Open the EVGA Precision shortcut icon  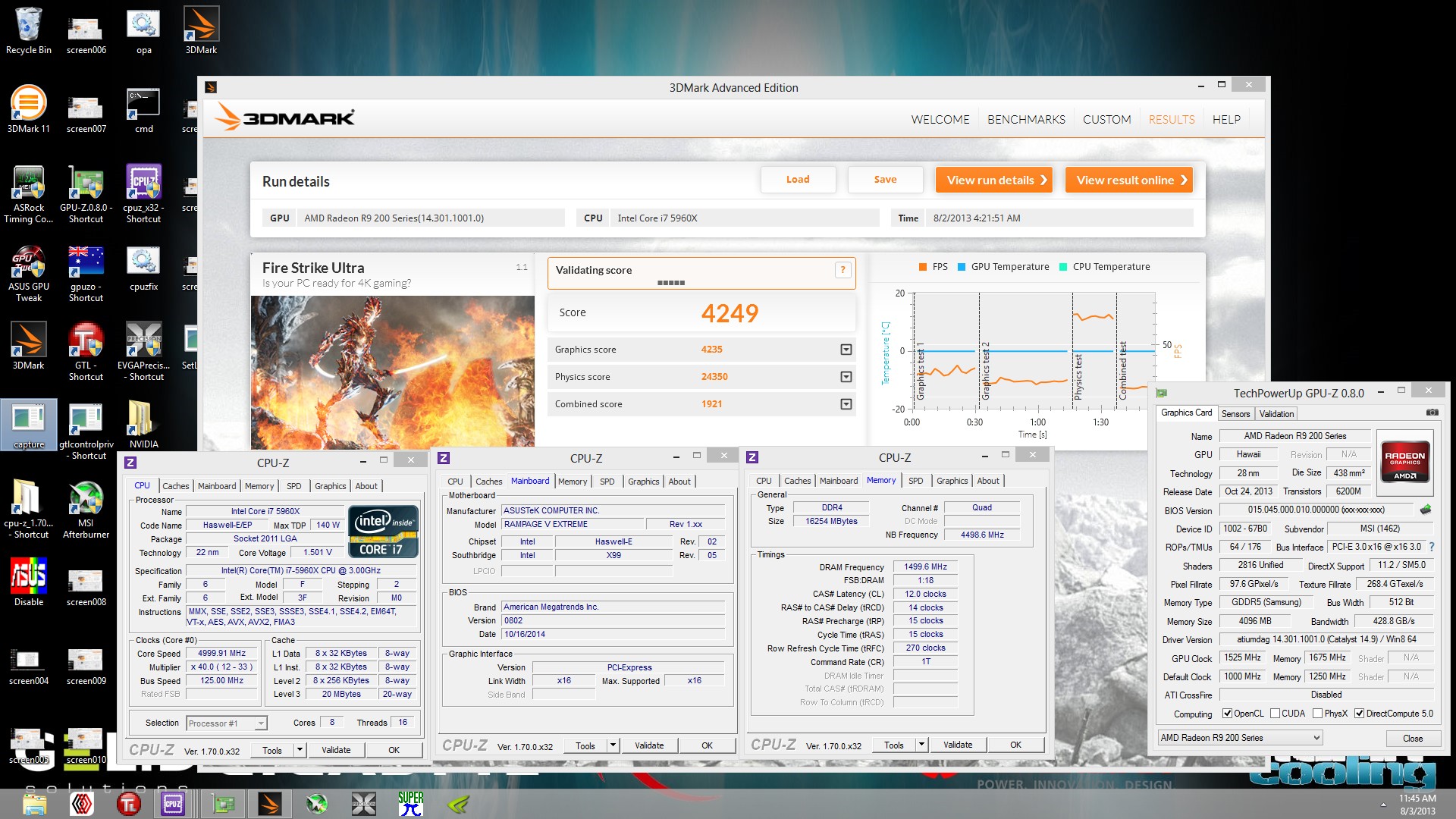coord(143,350)
